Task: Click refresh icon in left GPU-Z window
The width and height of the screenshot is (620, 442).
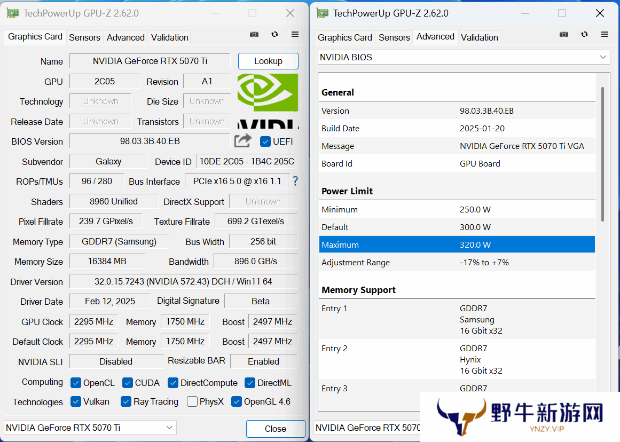Action: (275, 34)
